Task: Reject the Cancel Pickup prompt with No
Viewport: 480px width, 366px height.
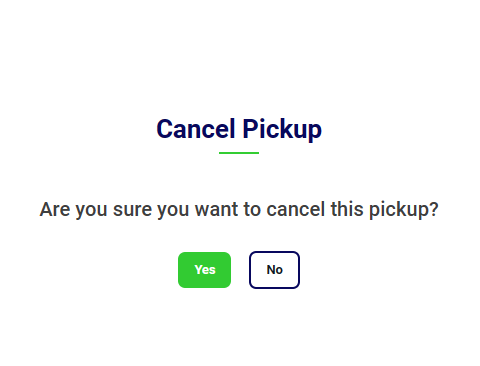Action: (x=274, y=270)
